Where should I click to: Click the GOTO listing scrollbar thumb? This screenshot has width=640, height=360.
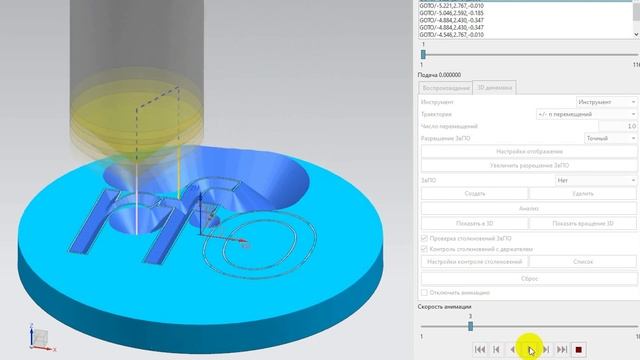tap(636, 11)
